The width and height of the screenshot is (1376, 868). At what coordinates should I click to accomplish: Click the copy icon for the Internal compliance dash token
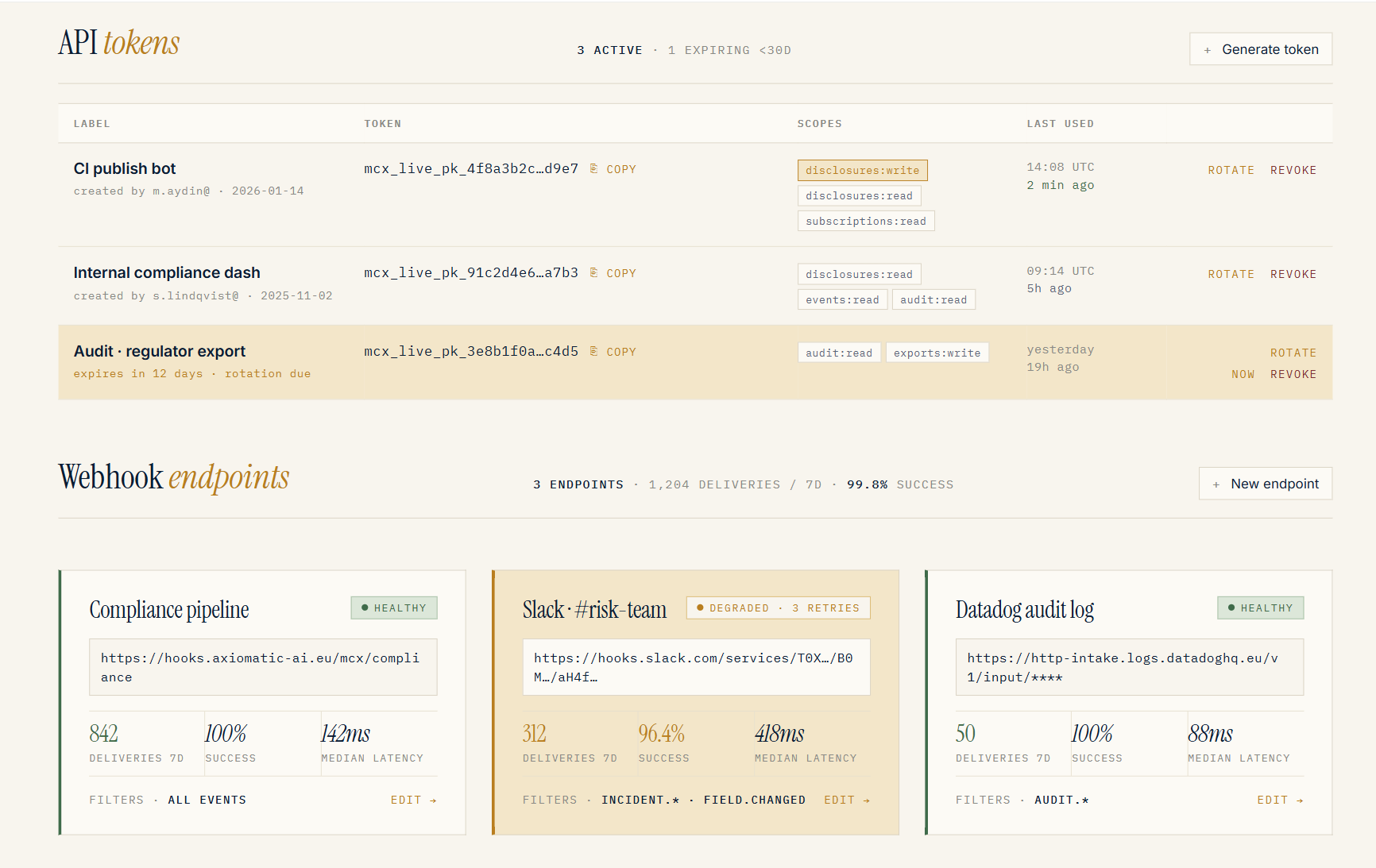[x=593, y=272]
